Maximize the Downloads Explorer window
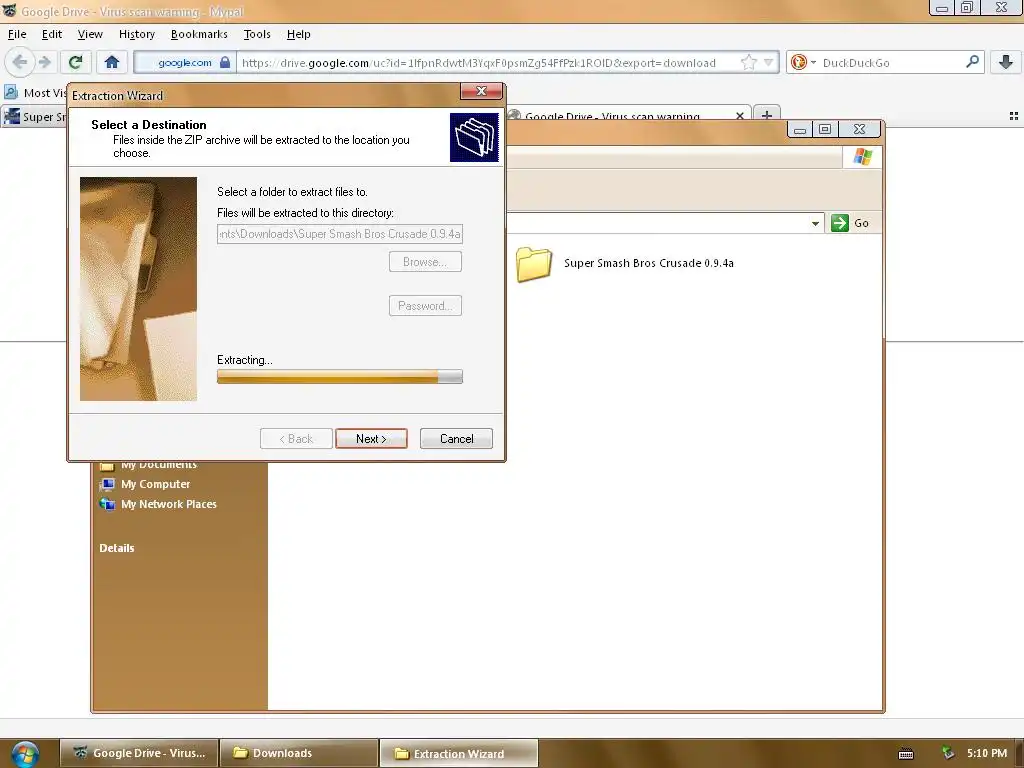This screenshot has width=1024, height=768. tap(825, 129)
